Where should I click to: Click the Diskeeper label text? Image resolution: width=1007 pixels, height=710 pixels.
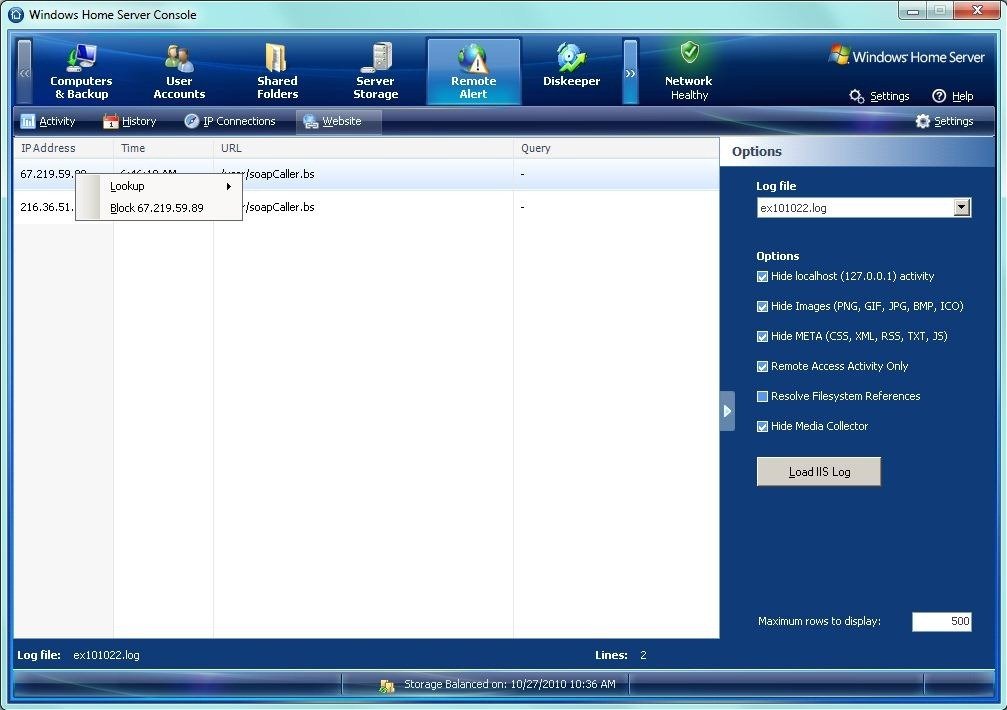click(x=572, y=81)
